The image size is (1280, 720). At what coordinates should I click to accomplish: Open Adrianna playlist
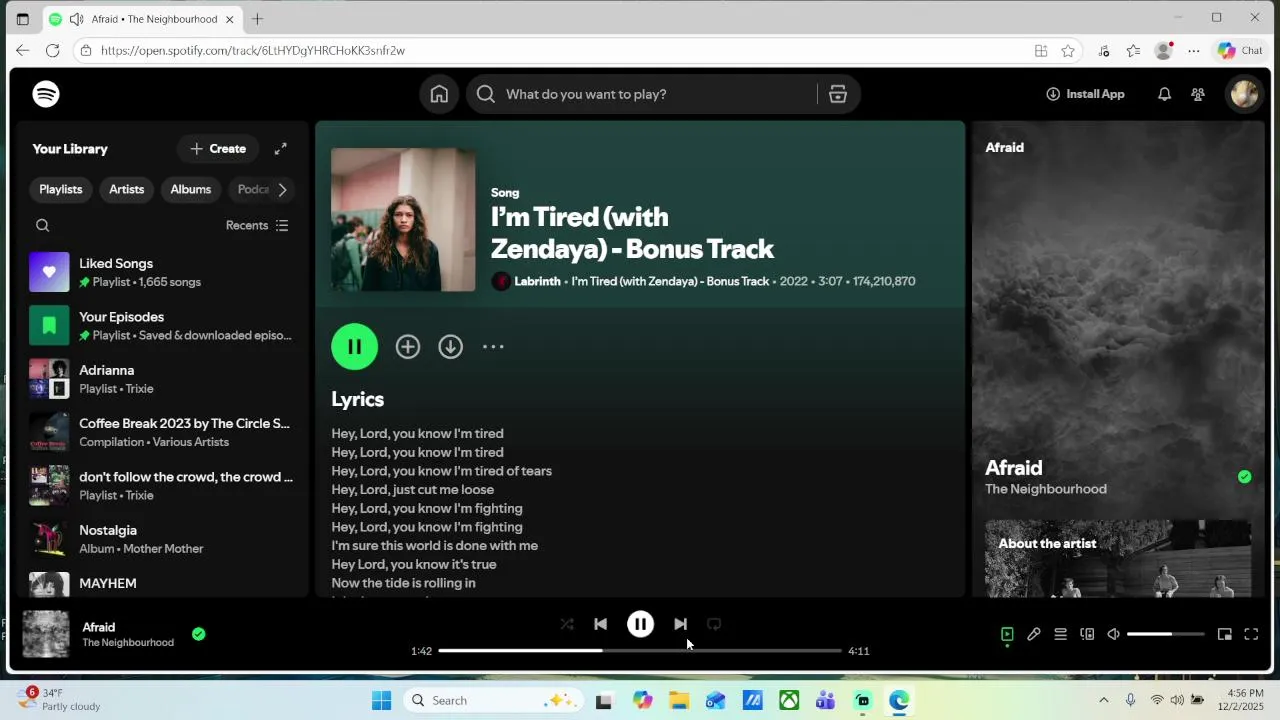(160, 379)
